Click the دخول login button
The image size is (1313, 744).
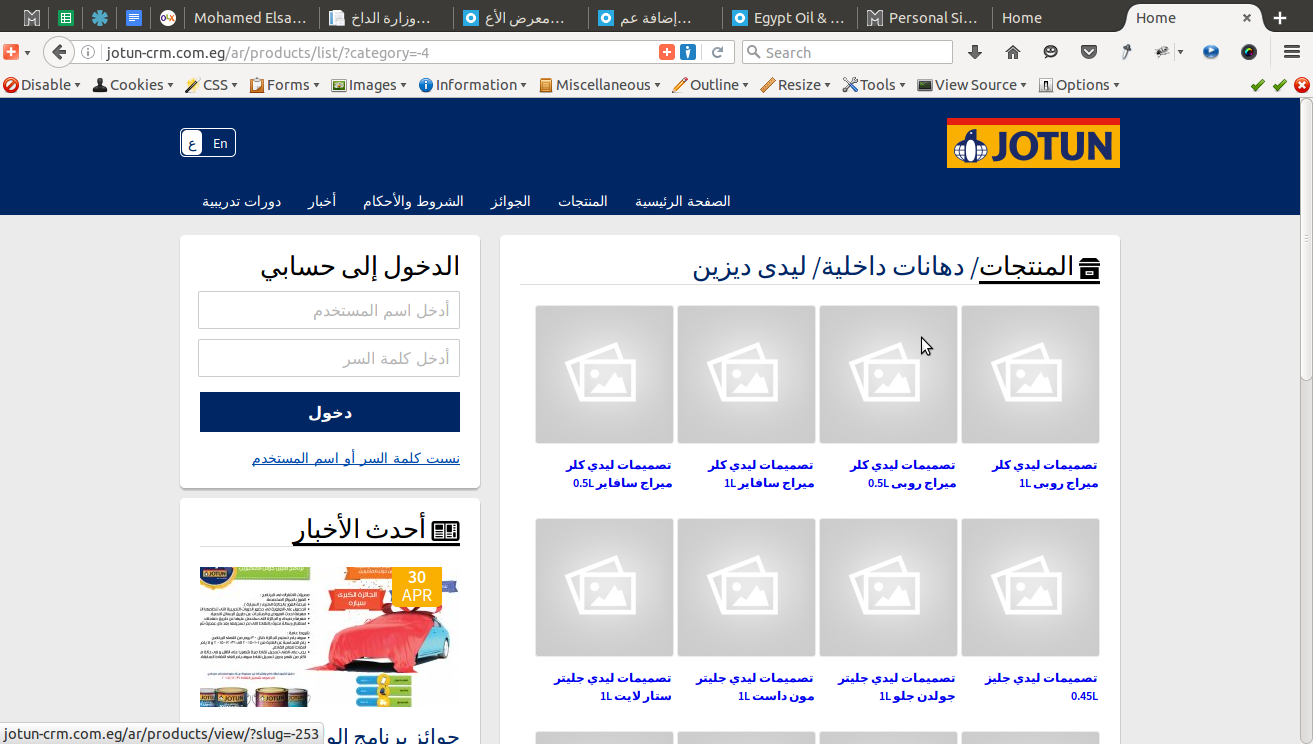(x=330, y=412)
